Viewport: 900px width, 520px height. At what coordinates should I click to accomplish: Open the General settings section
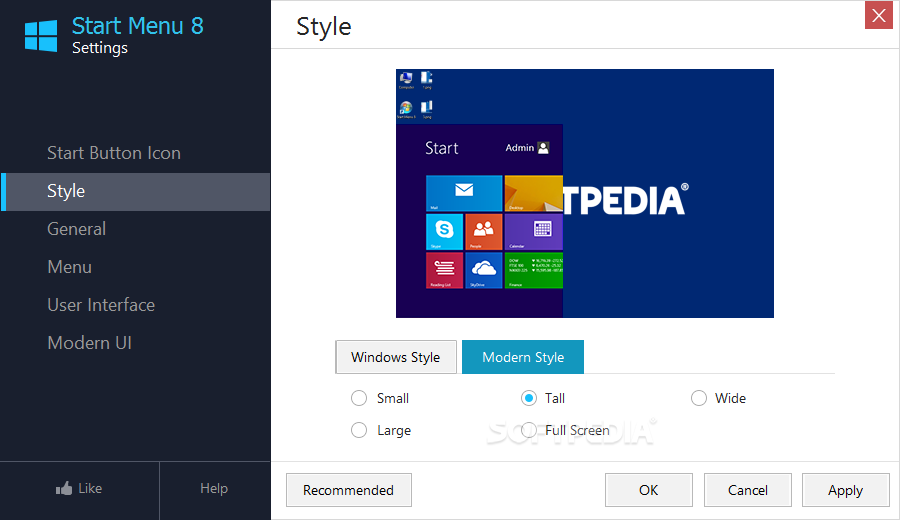click(x=76, y=229)
